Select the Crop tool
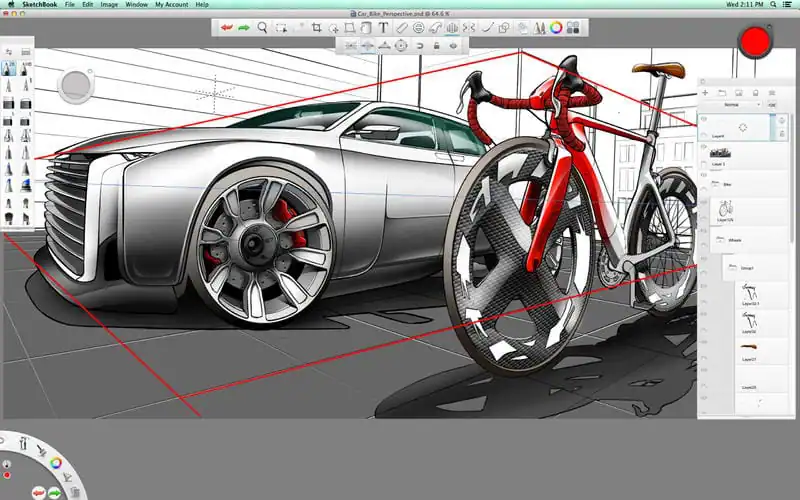Image resolution: width=800 pixels, height=500 pixels. (316, 28)
